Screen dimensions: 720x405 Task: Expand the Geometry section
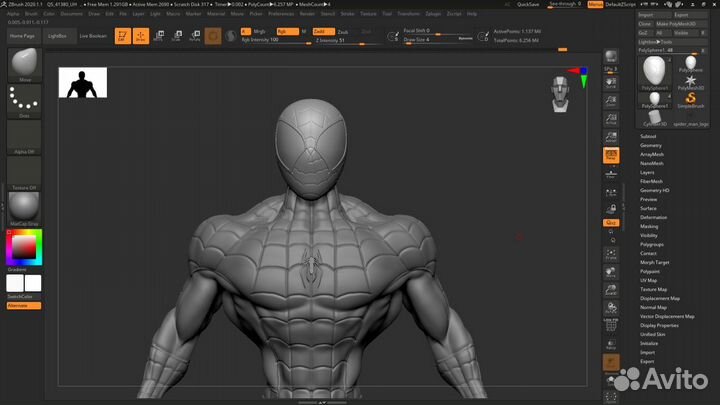[651, 145]
